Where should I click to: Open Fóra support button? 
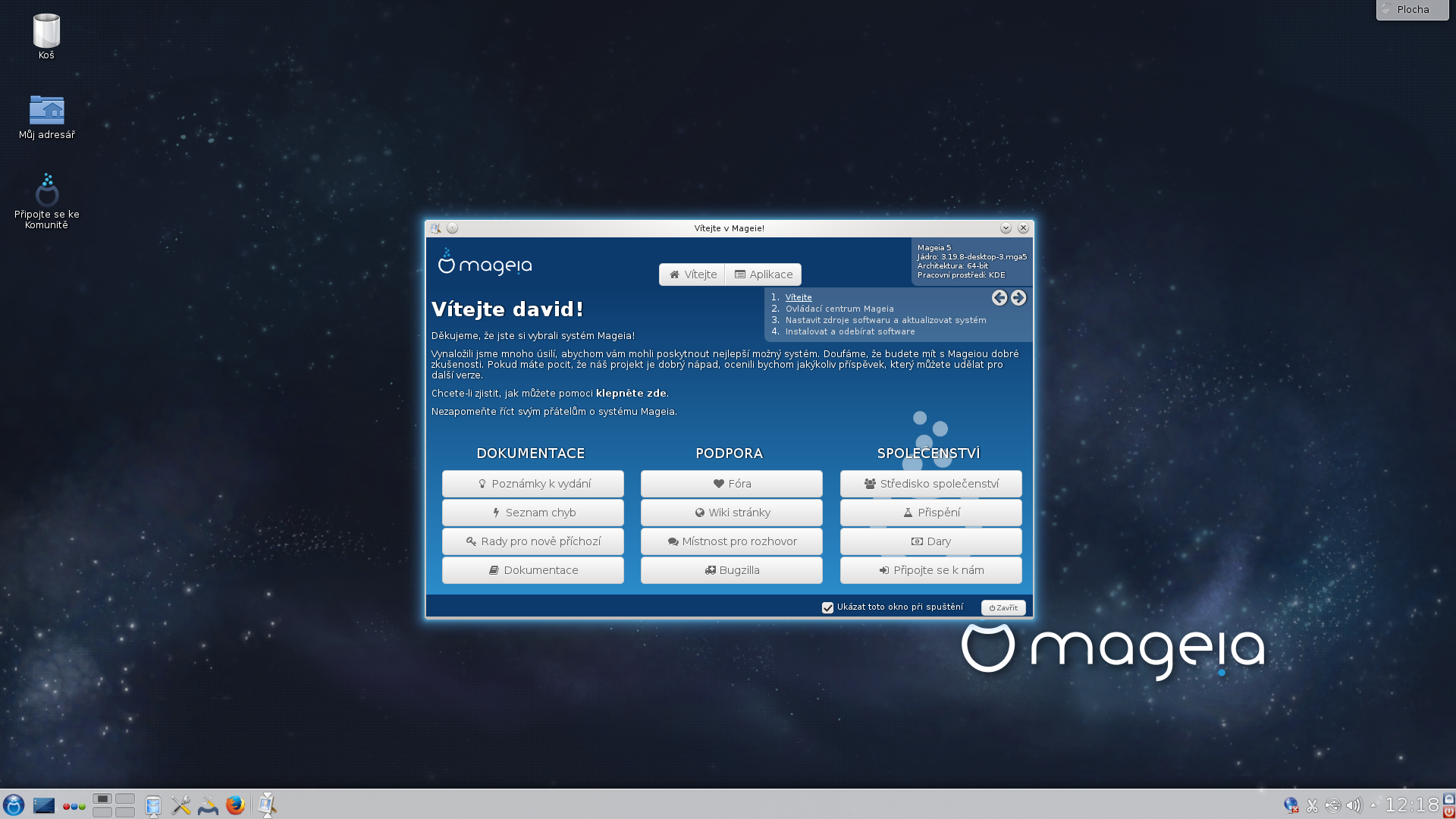[732, 484]
